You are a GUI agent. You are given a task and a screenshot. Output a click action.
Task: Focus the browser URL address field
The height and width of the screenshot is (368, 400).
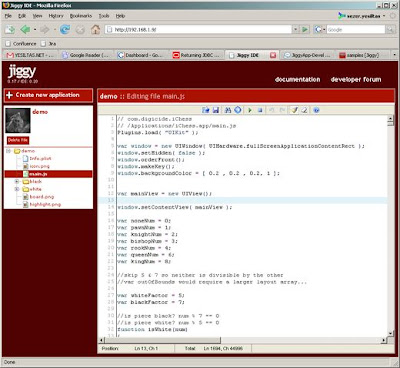pyautogui.click(x=198, y=30)
